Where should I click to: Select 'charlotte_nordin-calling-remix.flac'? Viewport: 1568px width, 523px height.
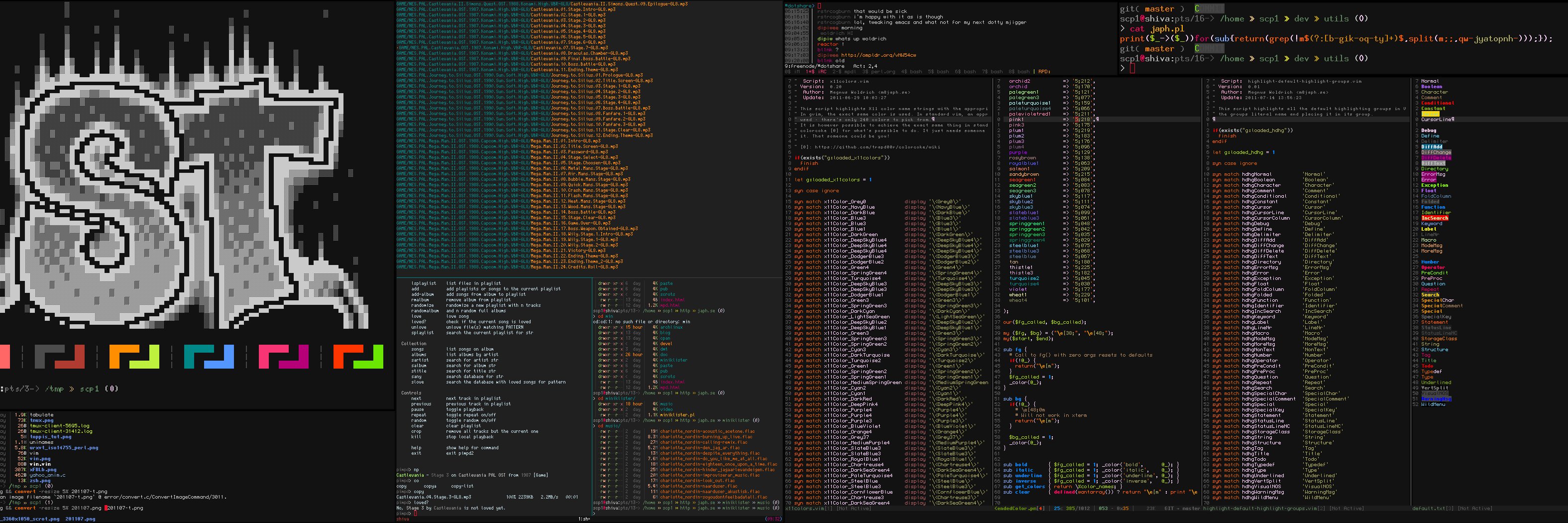704,442
